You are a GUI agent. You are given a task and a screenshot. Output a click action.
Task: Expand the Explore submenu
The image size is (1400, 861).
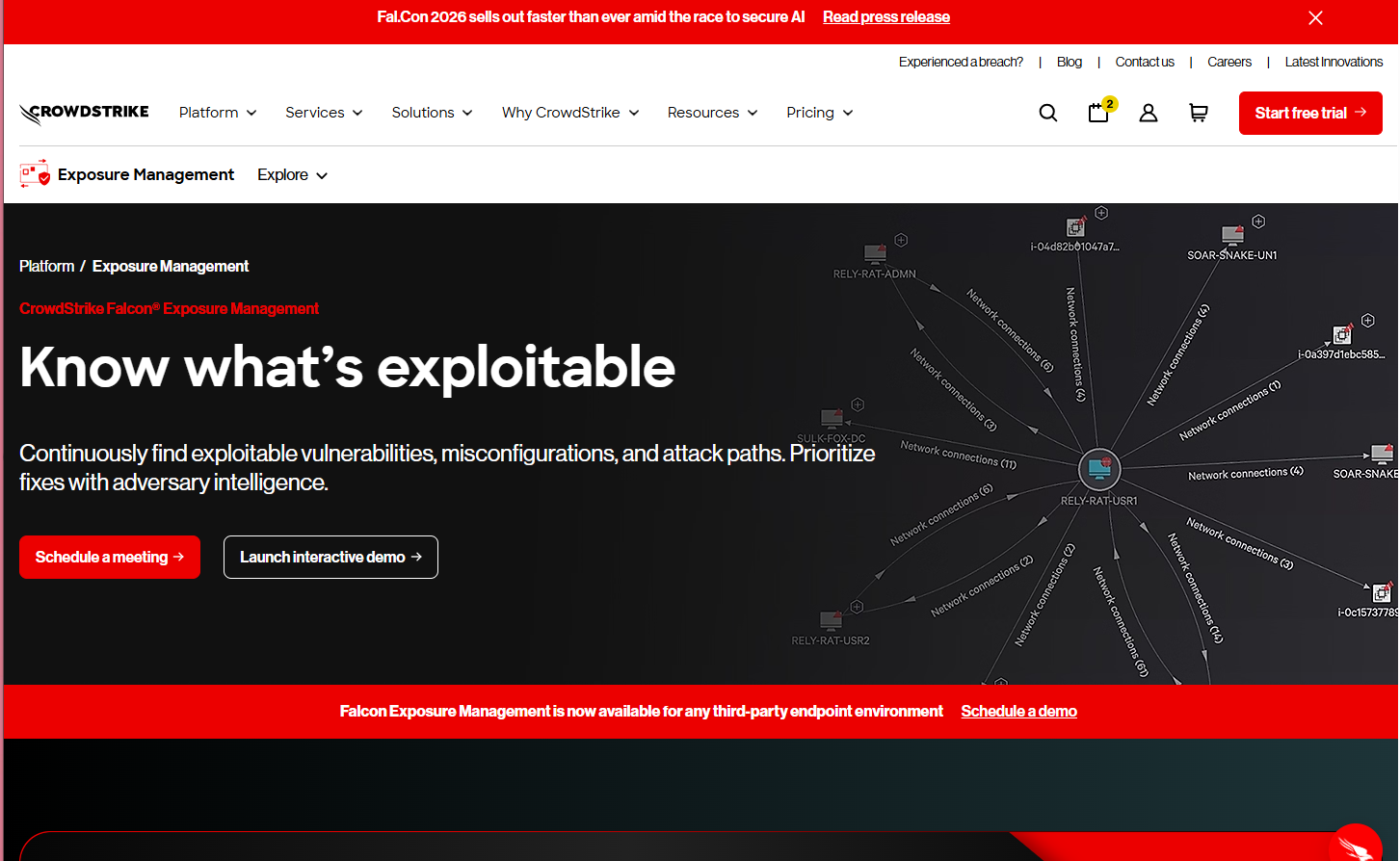click(292, 174)
